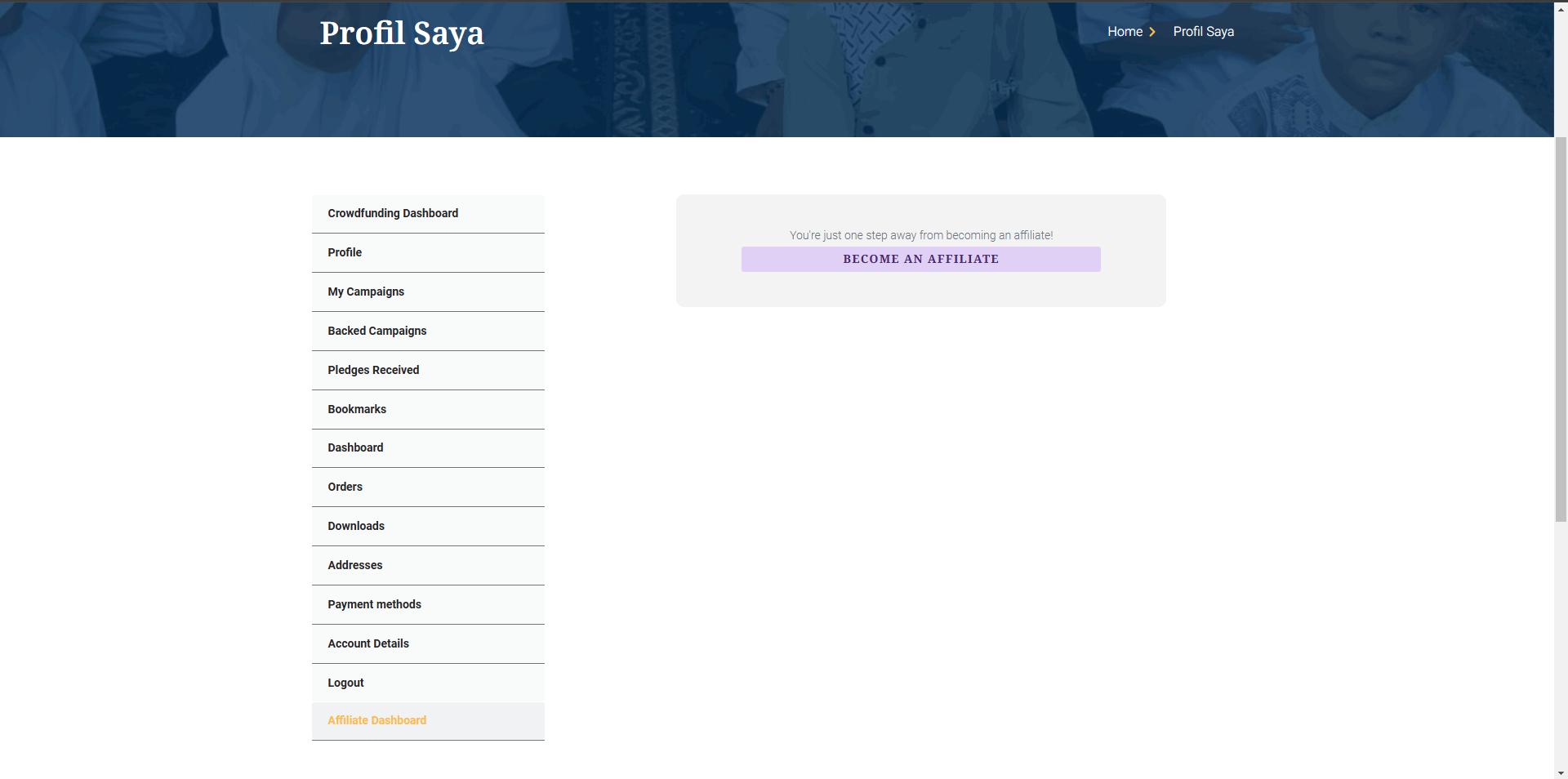The height and width of the screenshot is (779, 1568).
Task: Follow the Home breadcrumb link
Action: pos(1125,32)
